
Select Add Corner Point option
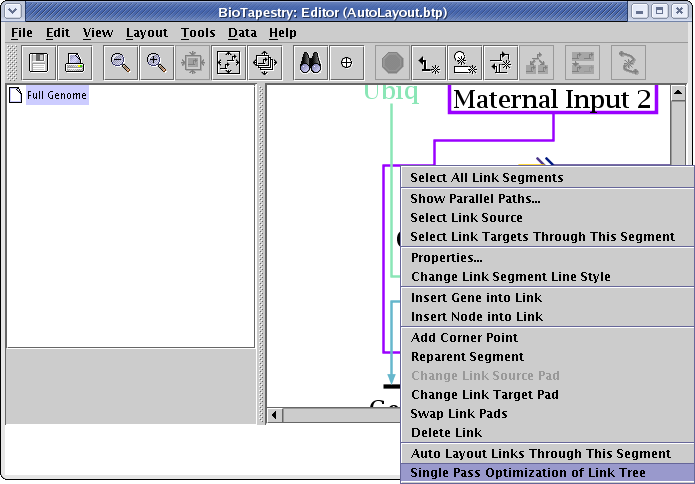coord(464,338)
